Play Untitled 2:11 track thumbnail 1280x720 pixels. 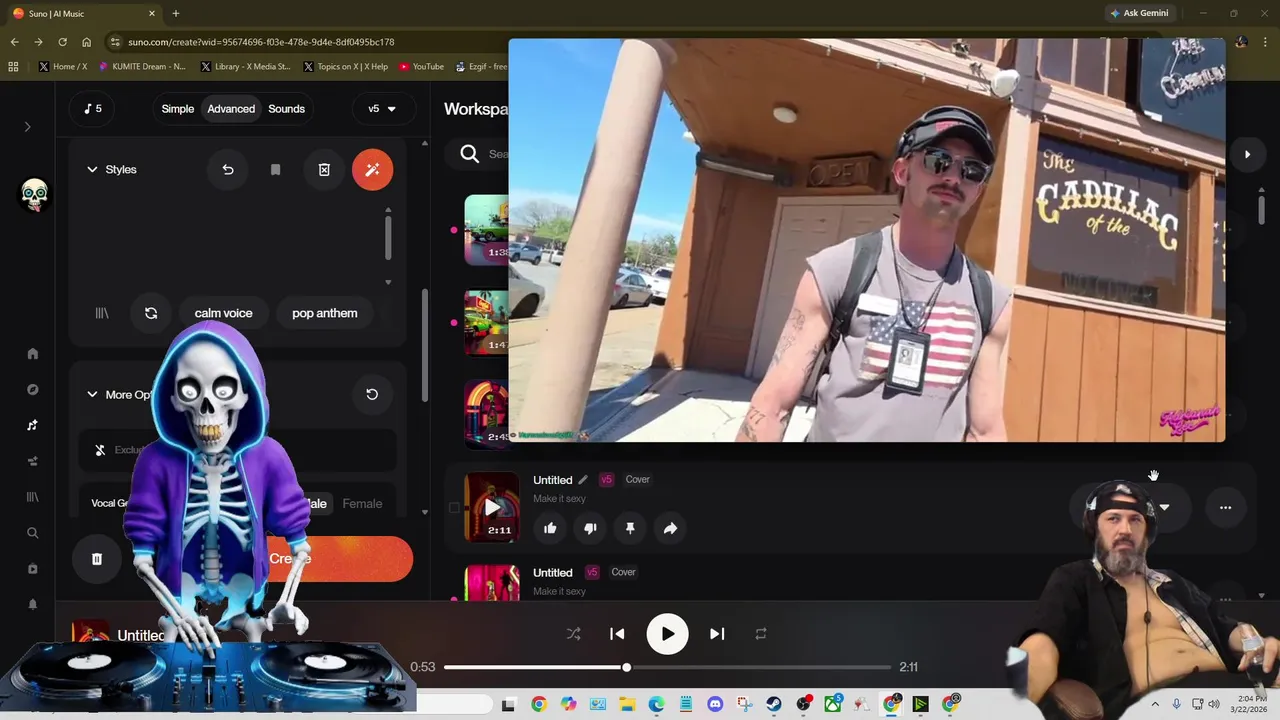[492, 507]
